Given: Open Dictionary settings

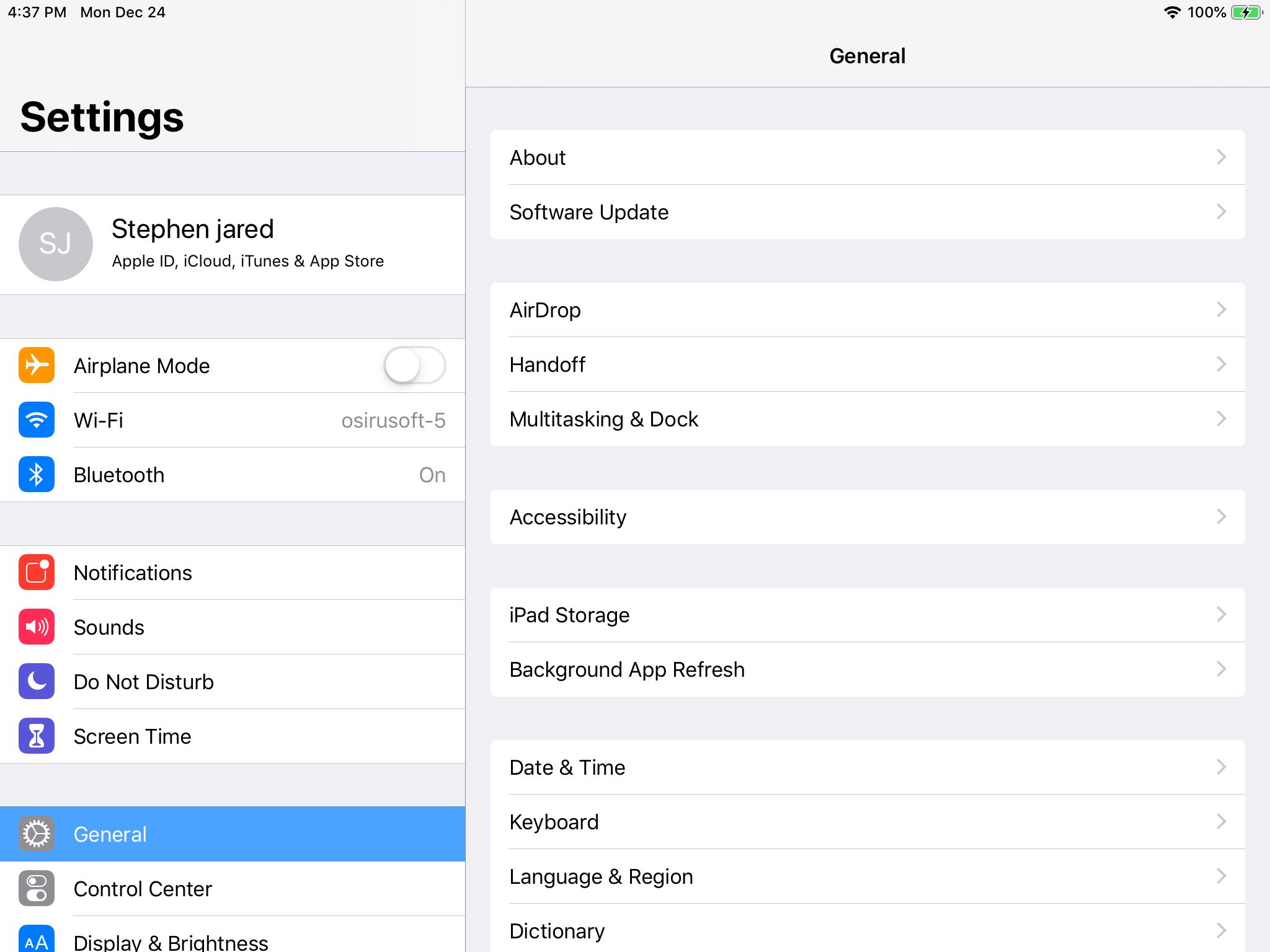Looking at the screenshot, I should point(868,928).
